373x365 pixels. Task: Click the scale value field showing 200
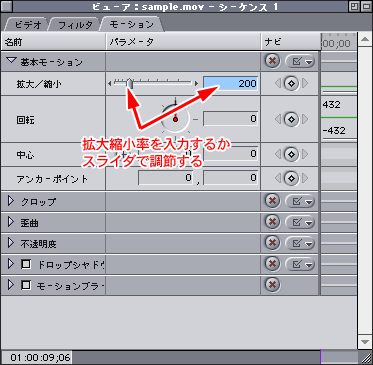[230, 83]
